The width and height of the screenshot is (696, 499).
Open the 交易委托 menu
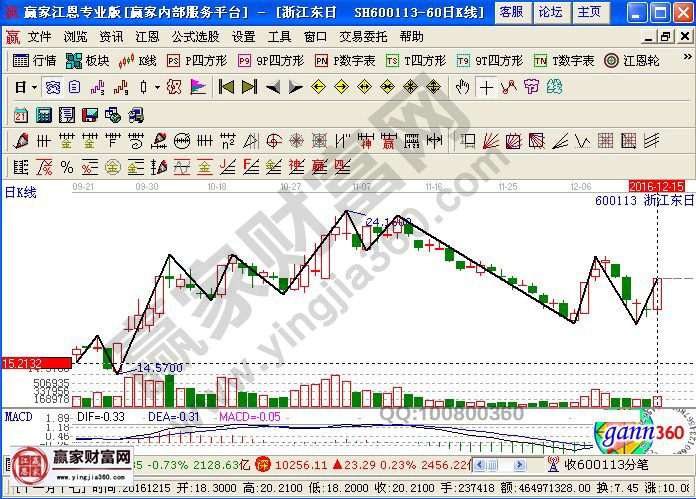click(363, 36)
